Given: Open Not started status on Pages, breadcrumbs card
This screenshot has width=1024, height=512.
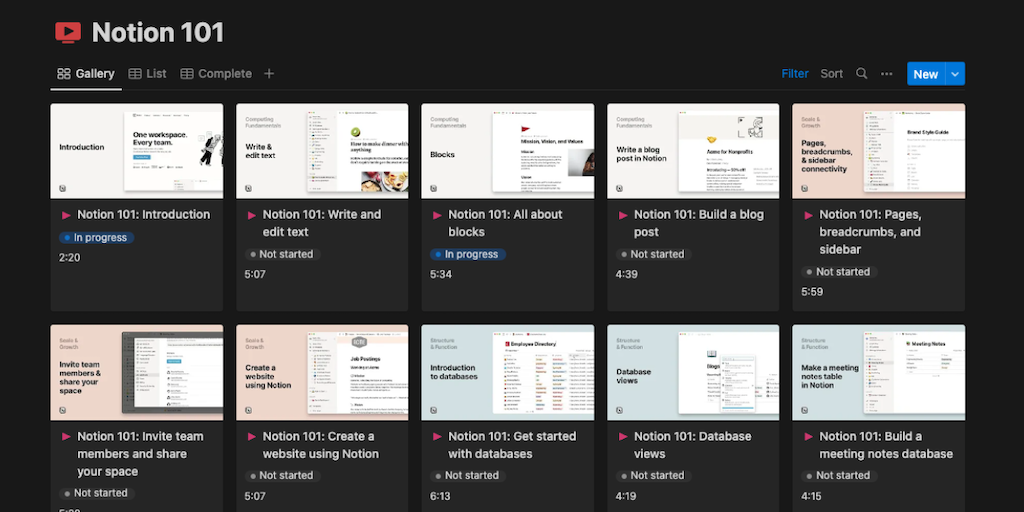Looking at the screenshot, I should (x=839, y=272).
